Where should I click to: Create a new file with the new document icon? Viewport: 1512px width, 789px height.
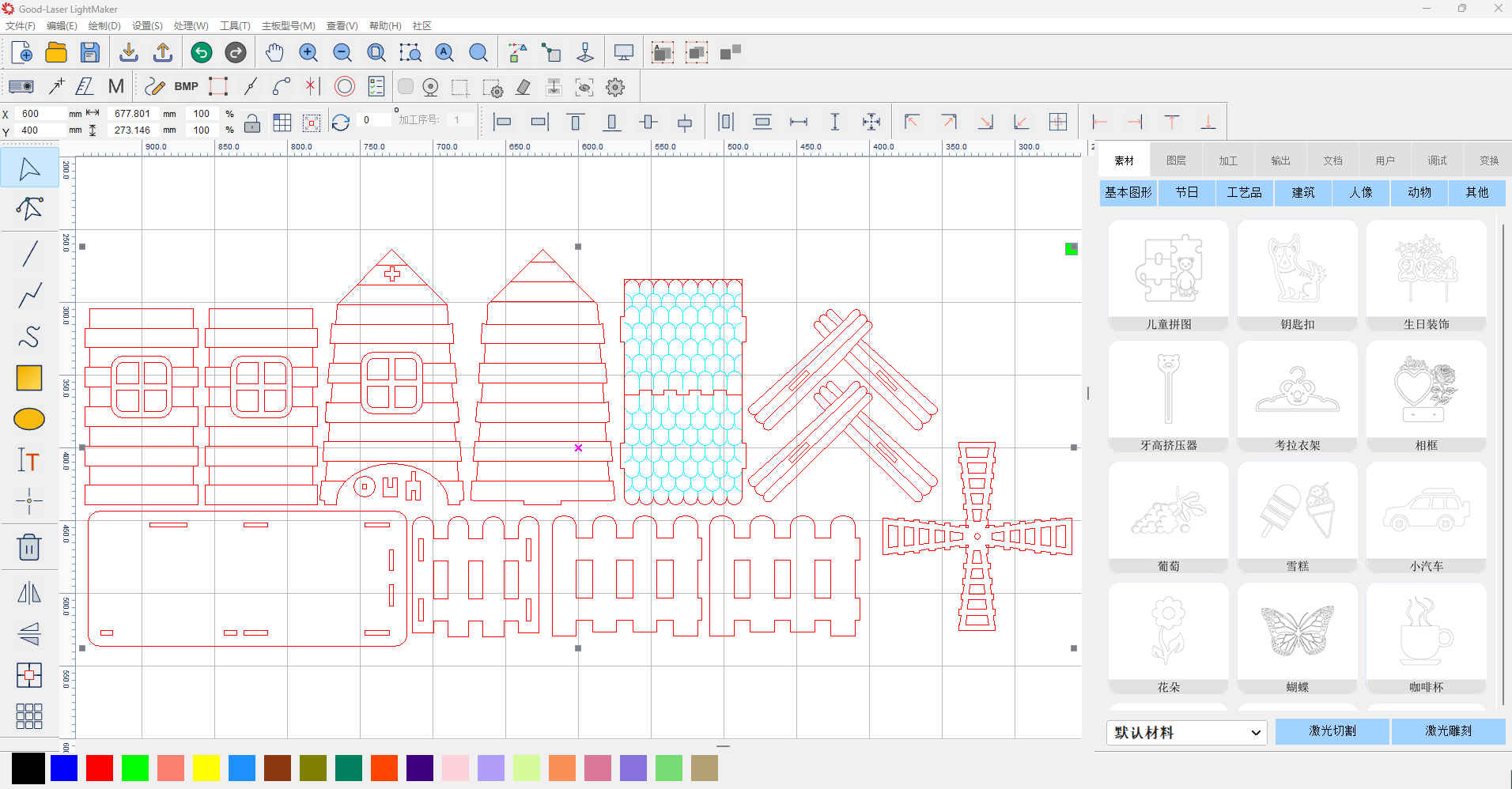coord(22,52)
